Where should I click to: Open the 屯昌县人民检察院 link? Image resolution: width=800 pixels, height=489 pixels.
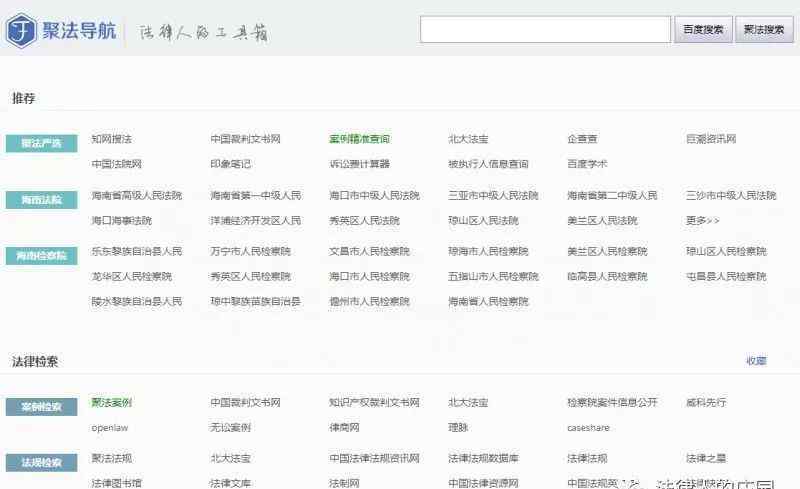726,276
